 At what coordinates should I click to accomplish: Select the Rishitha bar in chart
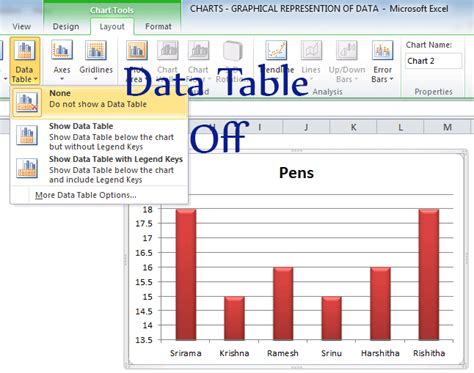[x=429, y=275]
